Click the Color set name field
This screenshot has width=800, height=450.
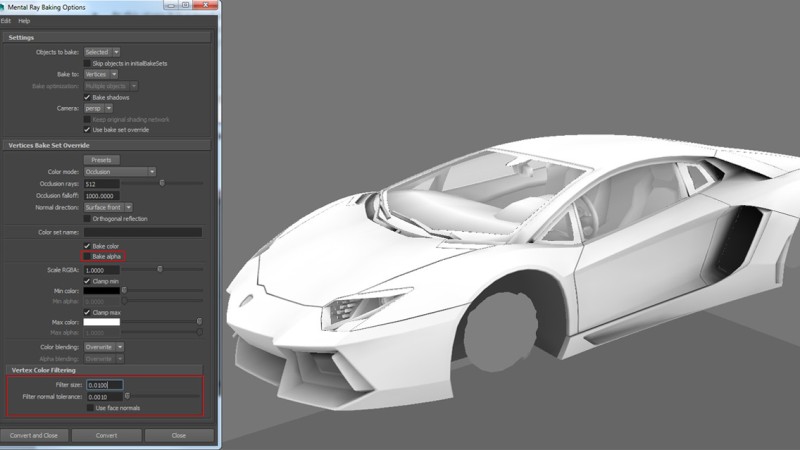[143, 232]
